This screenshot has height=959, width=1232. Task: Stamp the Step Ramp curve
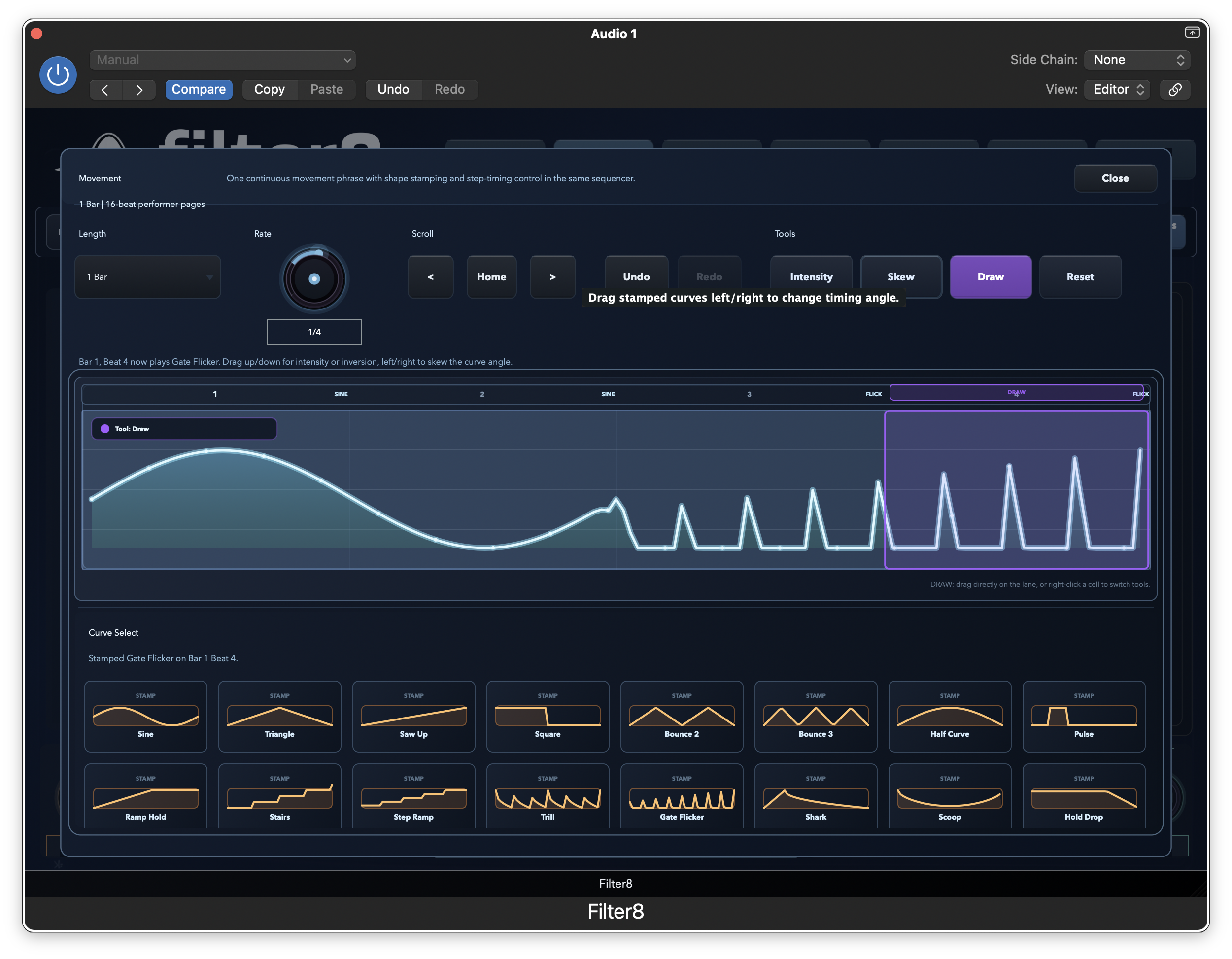[413, 796]
